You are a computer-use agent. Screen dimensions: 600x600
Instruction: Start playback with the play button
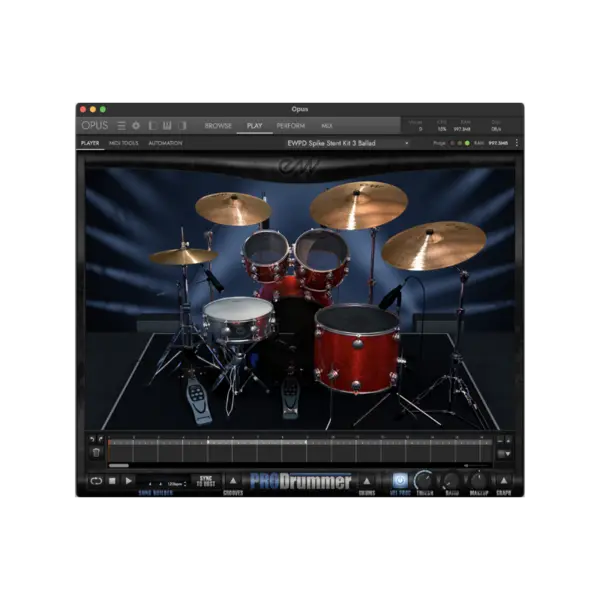click(129, 481)
